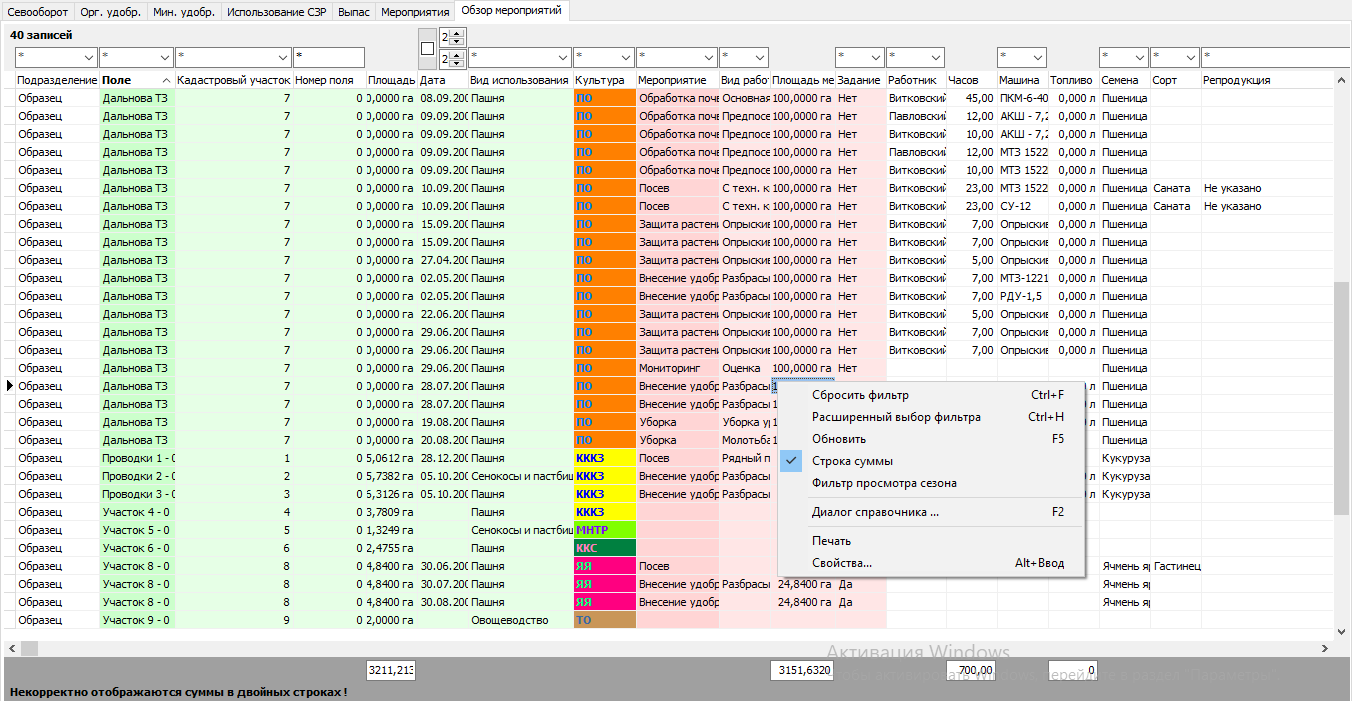The height and width of the screenshot is (701, 1352).
Task: Click the 700,00 hours sum field
Action: pyautogui.click(x=971, y=670)
